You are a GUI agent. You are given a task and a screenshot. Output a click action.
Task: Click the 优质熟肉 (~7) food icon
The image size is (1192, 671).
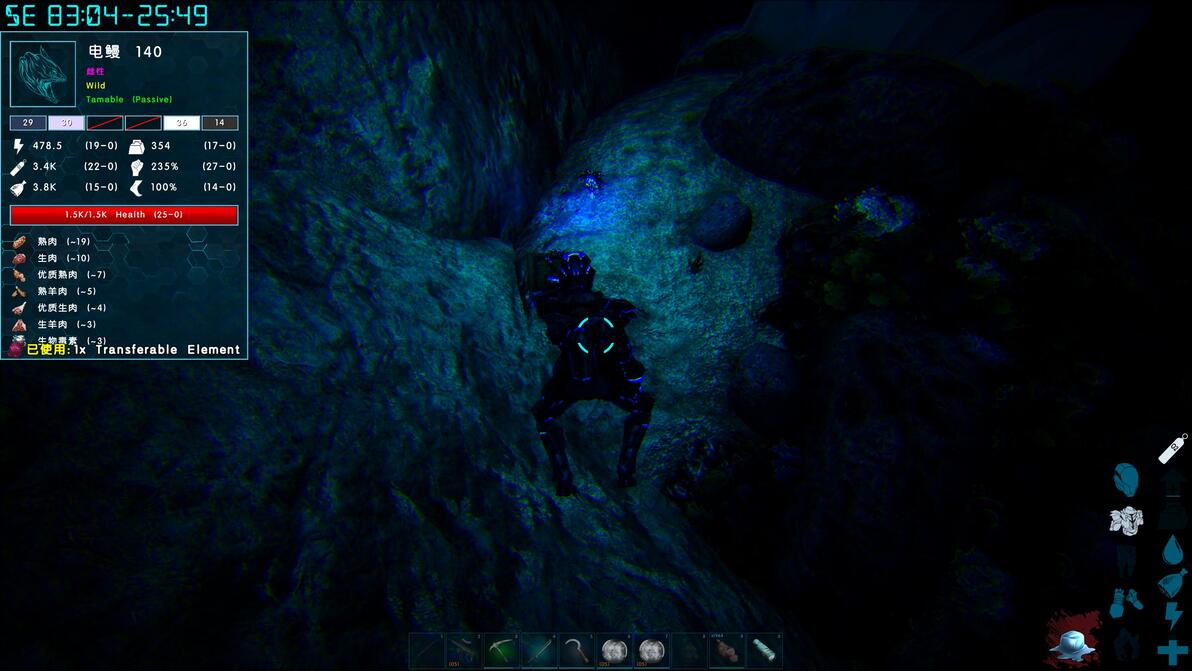[19, 275]
